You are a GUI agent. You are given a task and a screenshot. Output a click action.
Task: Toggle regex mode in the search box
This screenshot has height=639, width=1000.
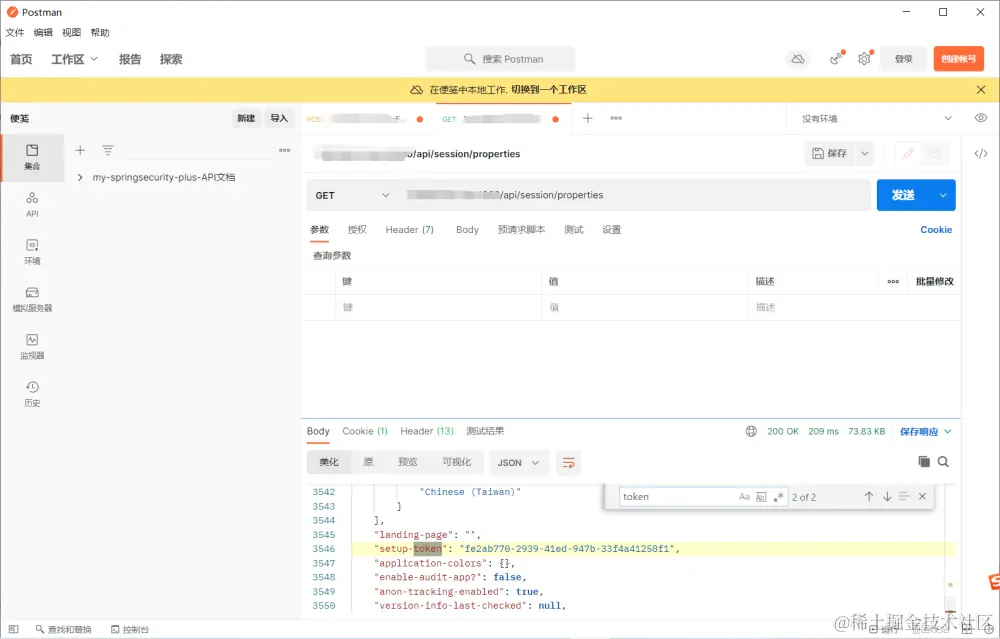coord(778,497)
